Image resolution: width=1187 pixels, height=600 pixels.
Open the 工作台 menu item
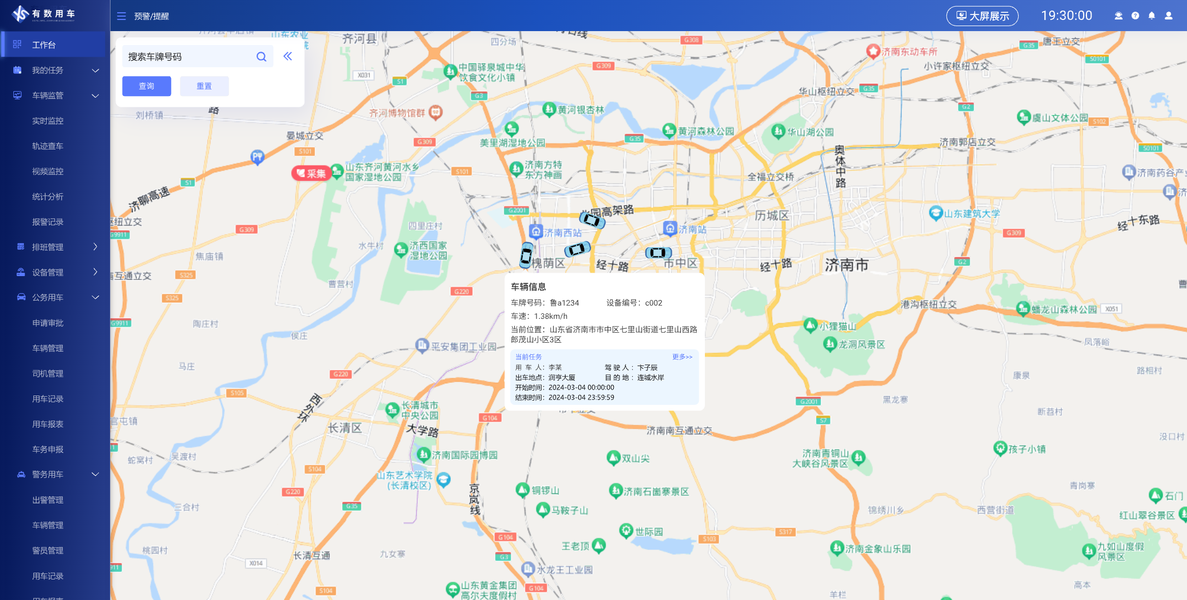(x=55, y=45)
